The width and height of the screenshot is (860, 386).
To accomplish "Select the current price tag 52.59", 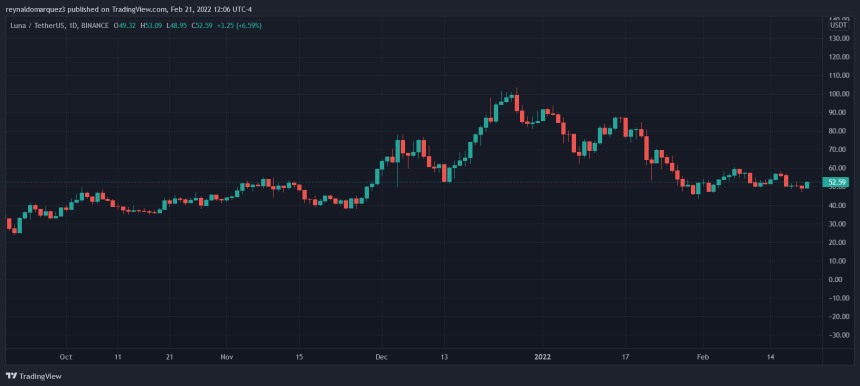I will pos(836,183).
